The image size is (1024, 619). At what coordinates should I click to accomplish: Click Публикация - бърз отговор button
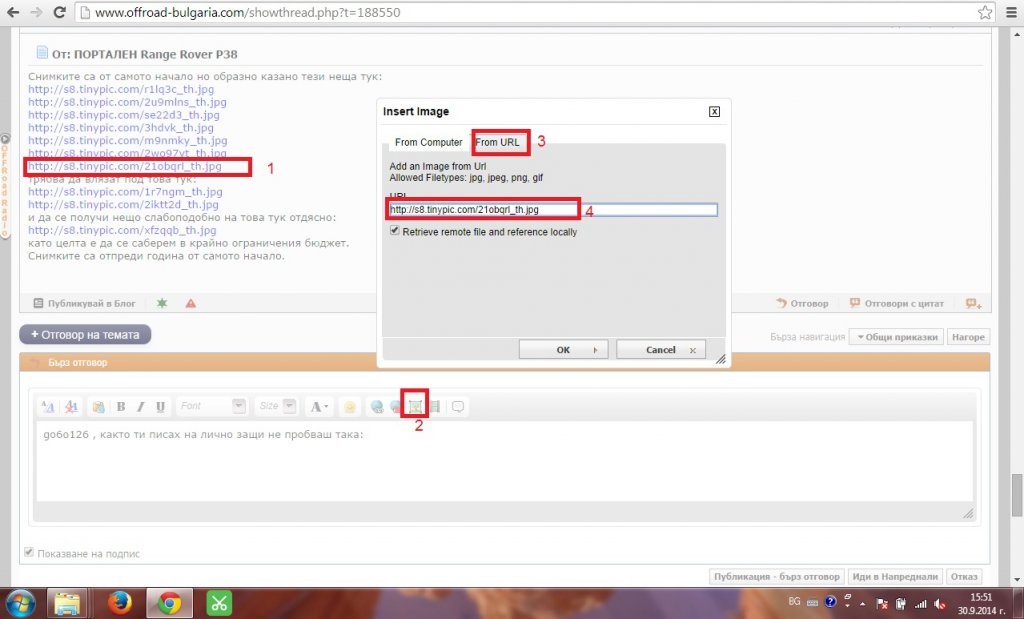776,577
